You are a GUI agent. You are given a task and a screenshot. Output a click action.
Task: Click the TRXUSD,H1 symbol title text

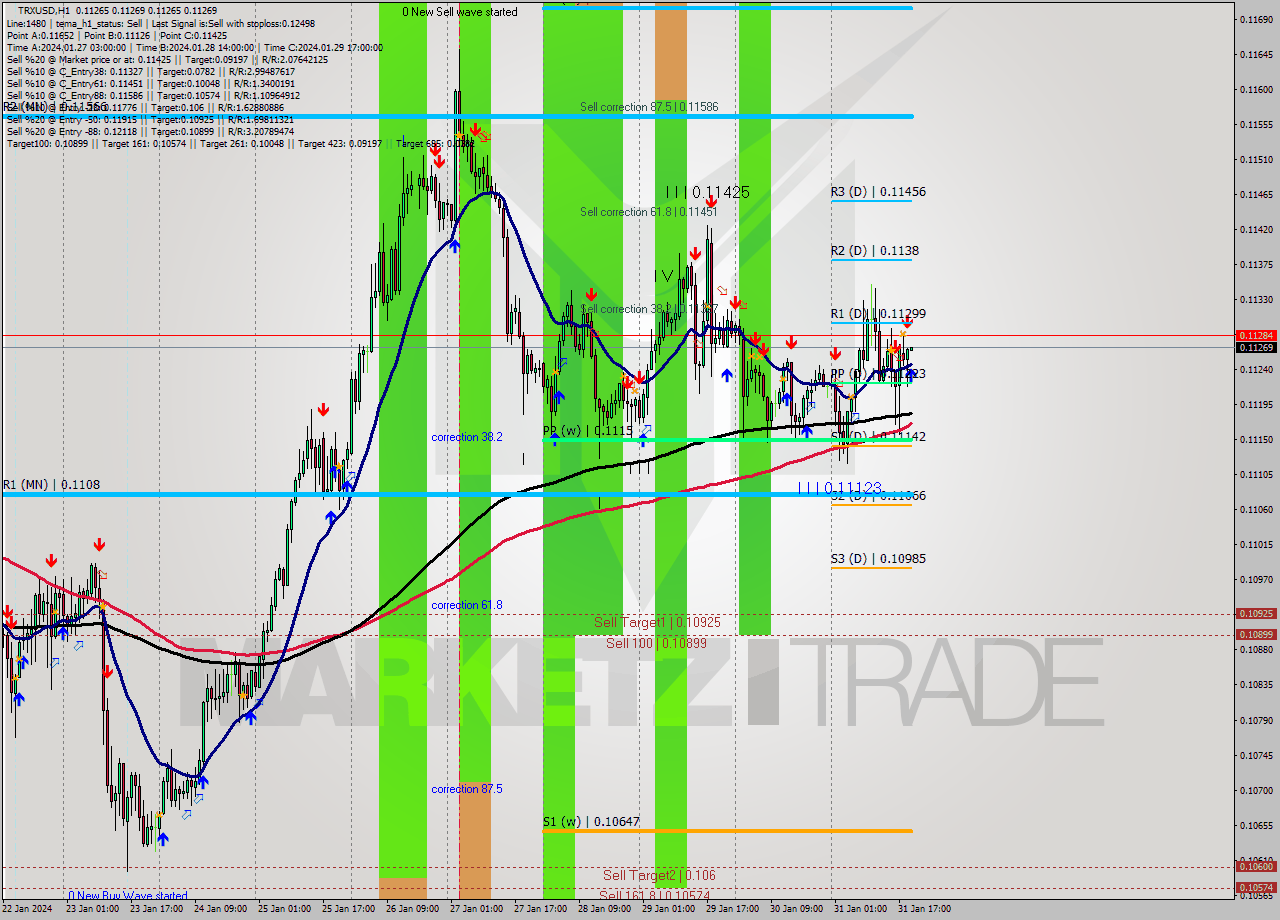click(x=43, y=10)
